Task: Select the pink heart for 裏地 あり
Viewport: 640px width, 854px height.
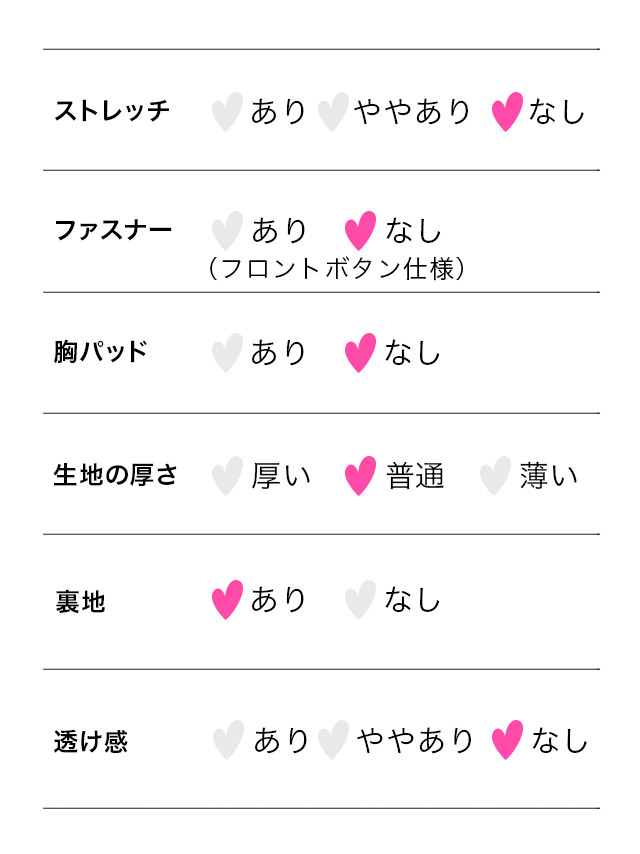Action: coord(227,600)
